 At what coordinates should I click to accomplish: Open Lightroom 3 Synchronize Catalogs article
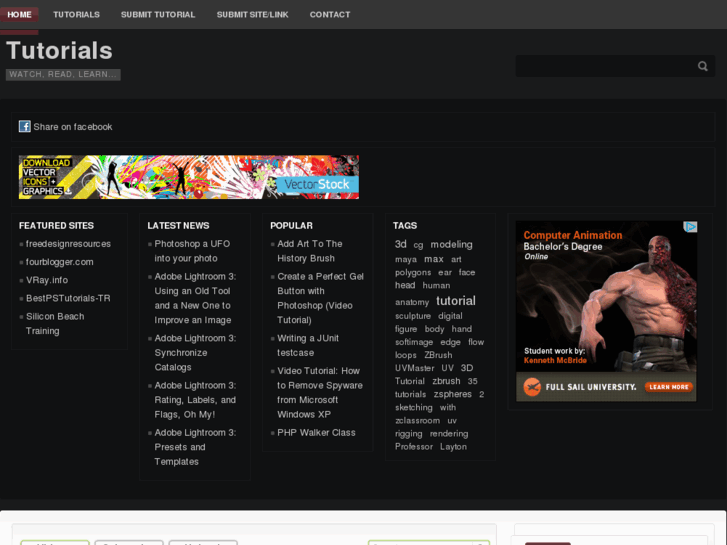pos(195,353)
